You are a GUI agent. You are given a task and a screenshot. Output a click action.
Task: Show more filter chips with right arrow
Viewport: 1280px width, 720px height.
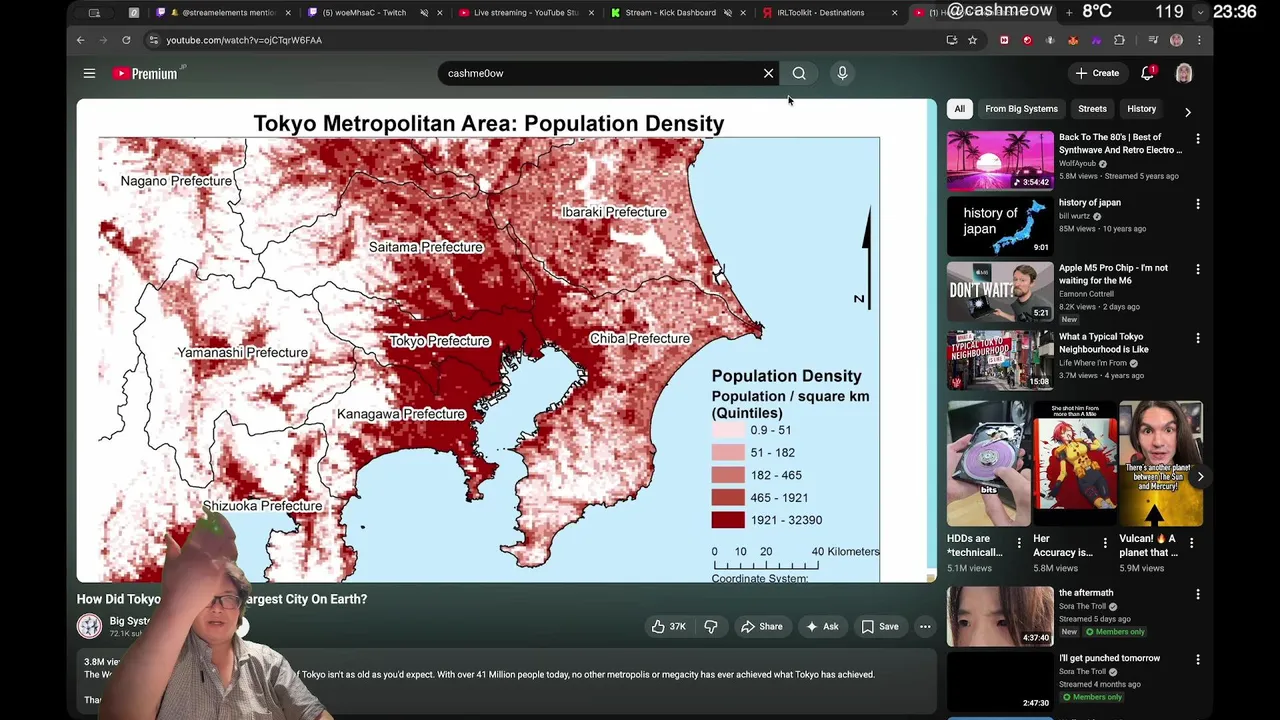pyautogui.click(x=1187, y=112)
